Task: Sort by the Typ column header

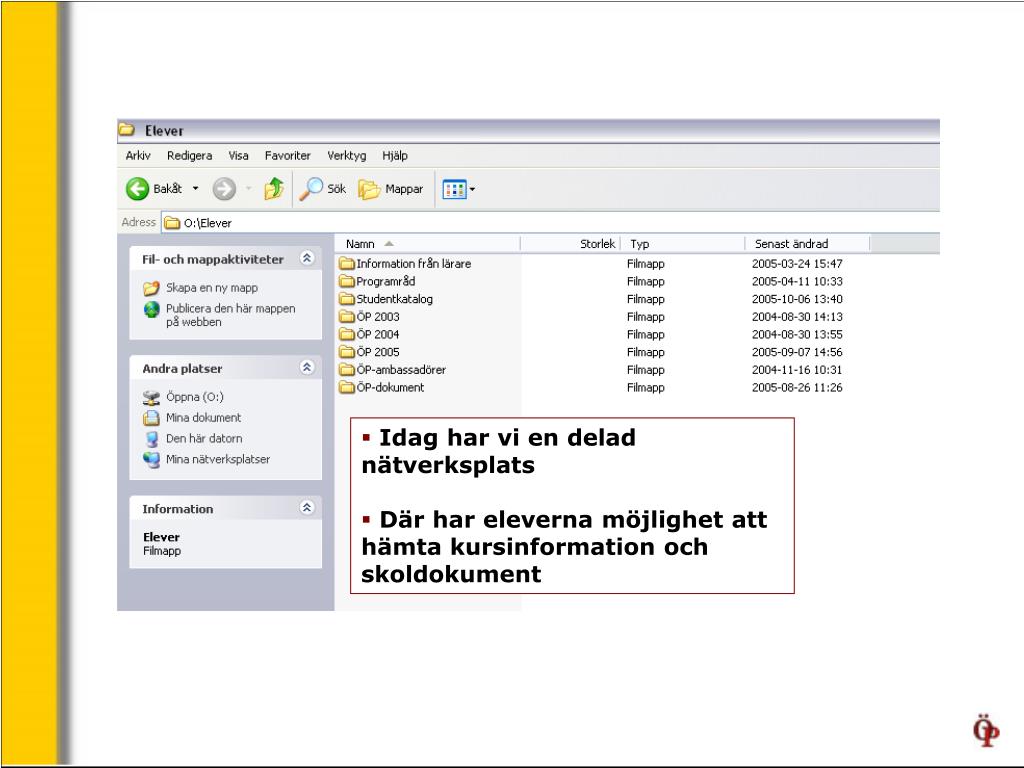Action: [x=682, y=244]
